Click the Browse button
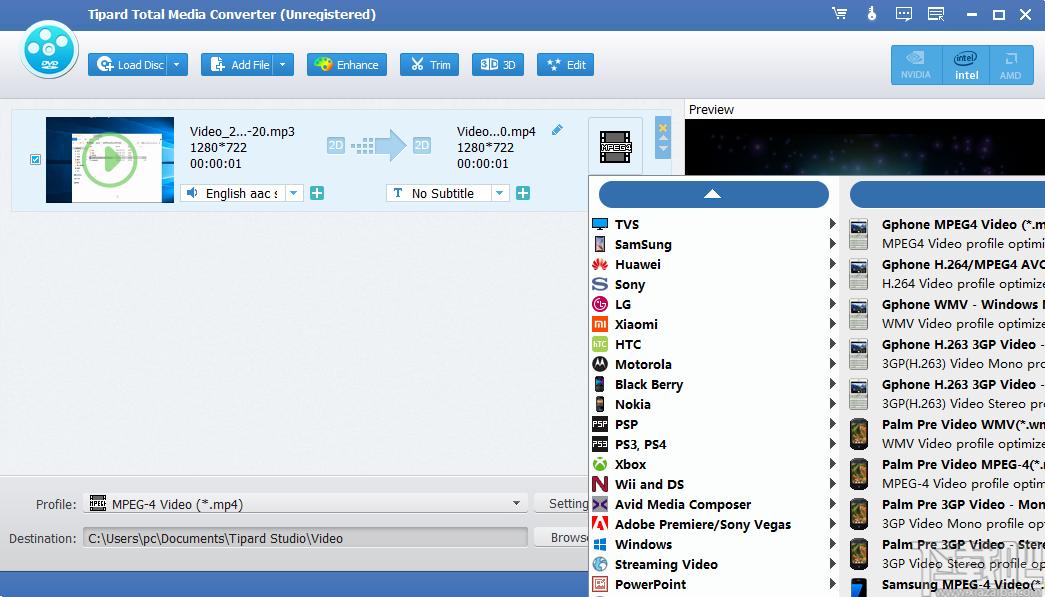This screenshot has height=597, width=1045. (562, 537)
